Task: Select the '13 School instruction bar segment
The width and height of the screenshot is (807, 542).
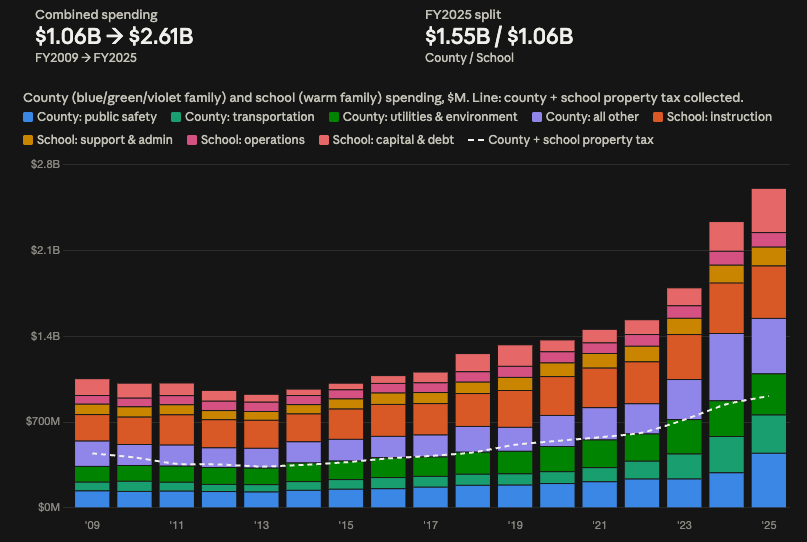Action: coord(261,434)
